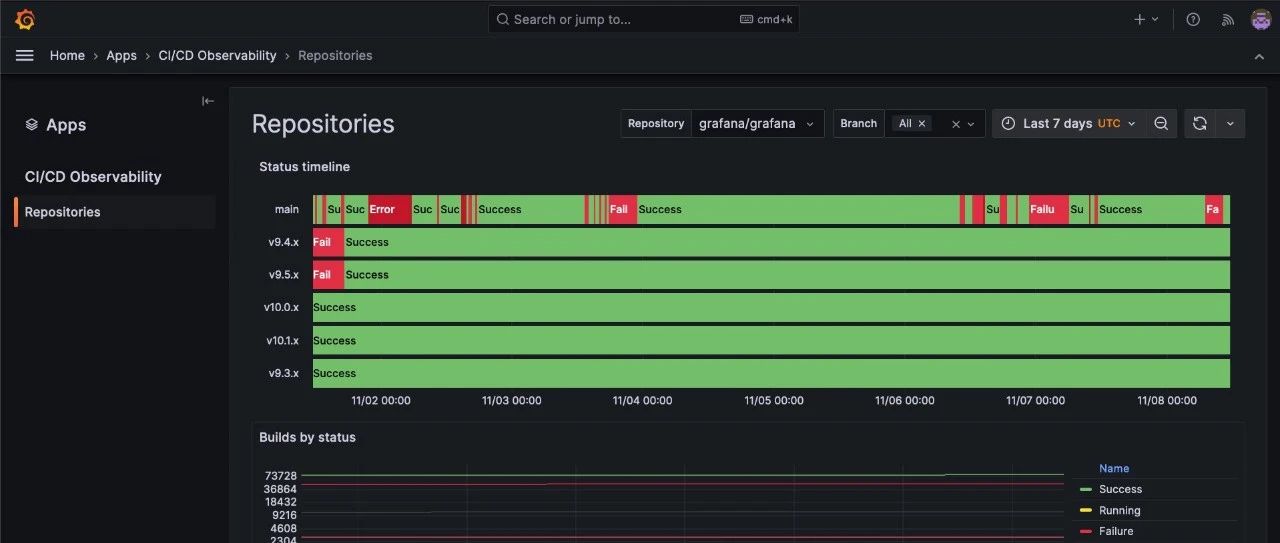
Task: Click the Grafana logo icon
Action: click(25, 19)
